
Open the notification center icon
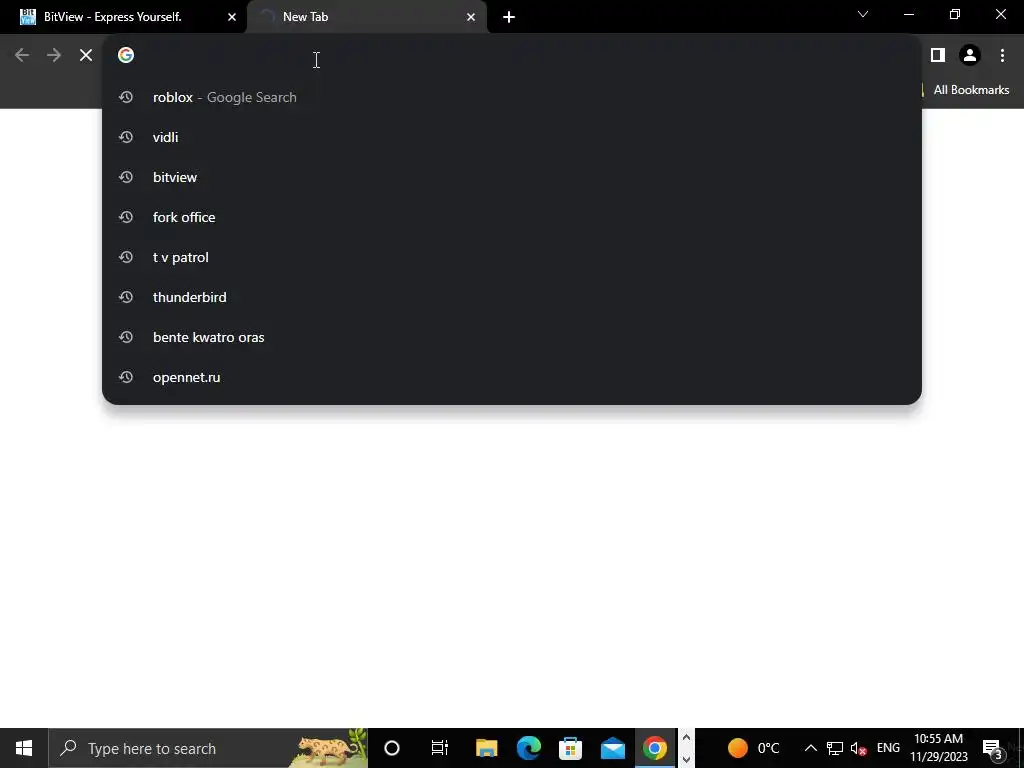pyautogui.click(x=993, y=748)
